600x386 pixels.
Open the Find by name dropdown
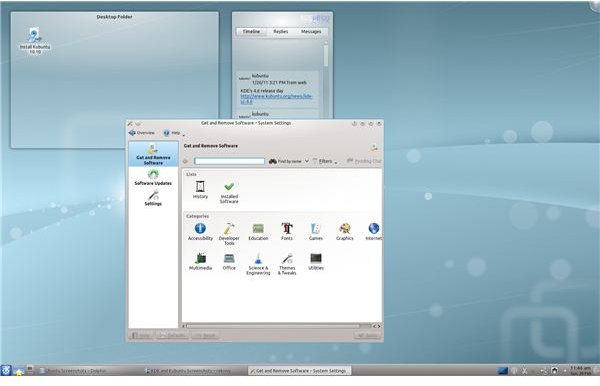click(x=289, y=161)
